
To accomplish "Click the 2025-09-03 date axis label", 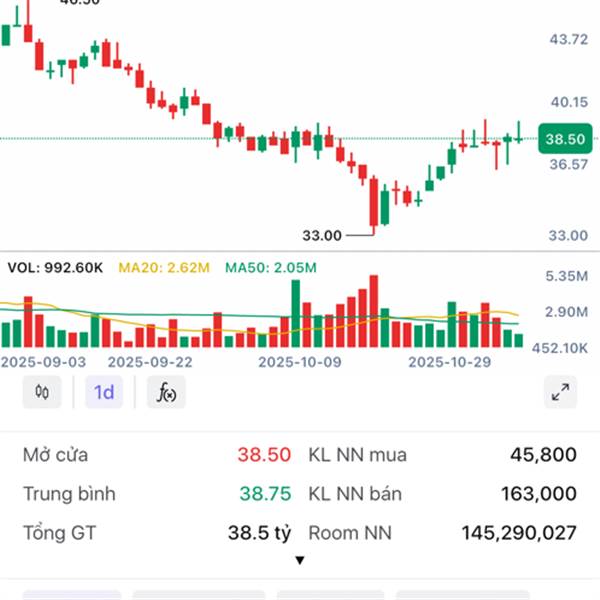I will [x=43, y=362].
